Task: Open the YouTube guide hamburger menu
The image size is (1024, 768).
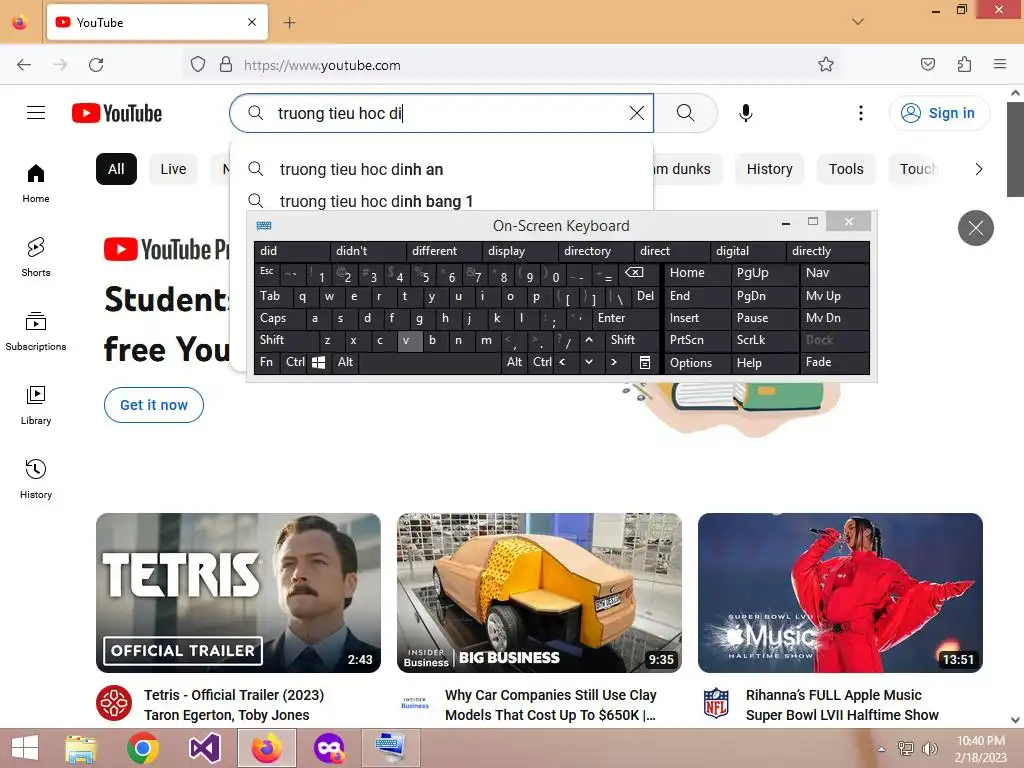Action: click(36, 113)
